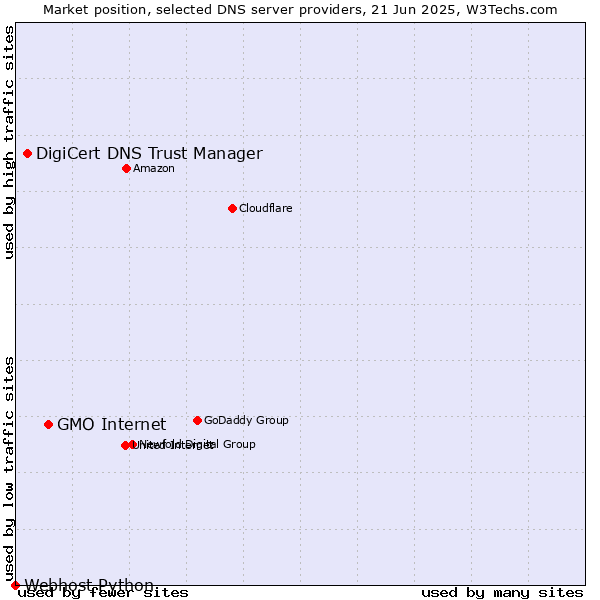The height and width of the screenshot is (600, 600).
Task: Select the 'GMO Internet' label text
Action: coord(111,424)
